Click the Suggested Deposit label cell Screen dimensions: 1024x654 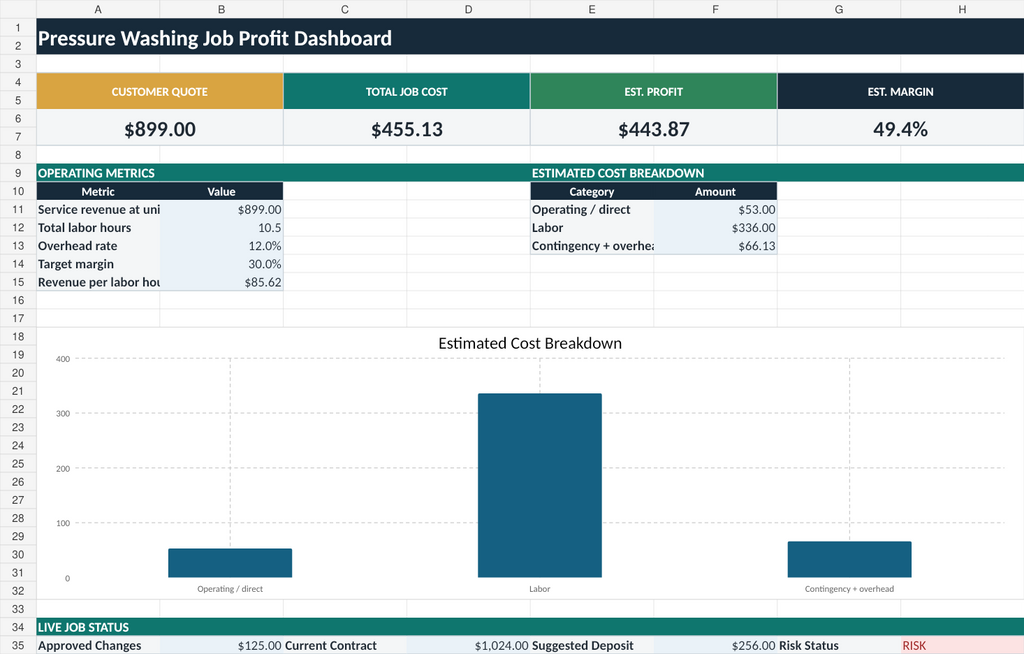[x=592, y=646]
